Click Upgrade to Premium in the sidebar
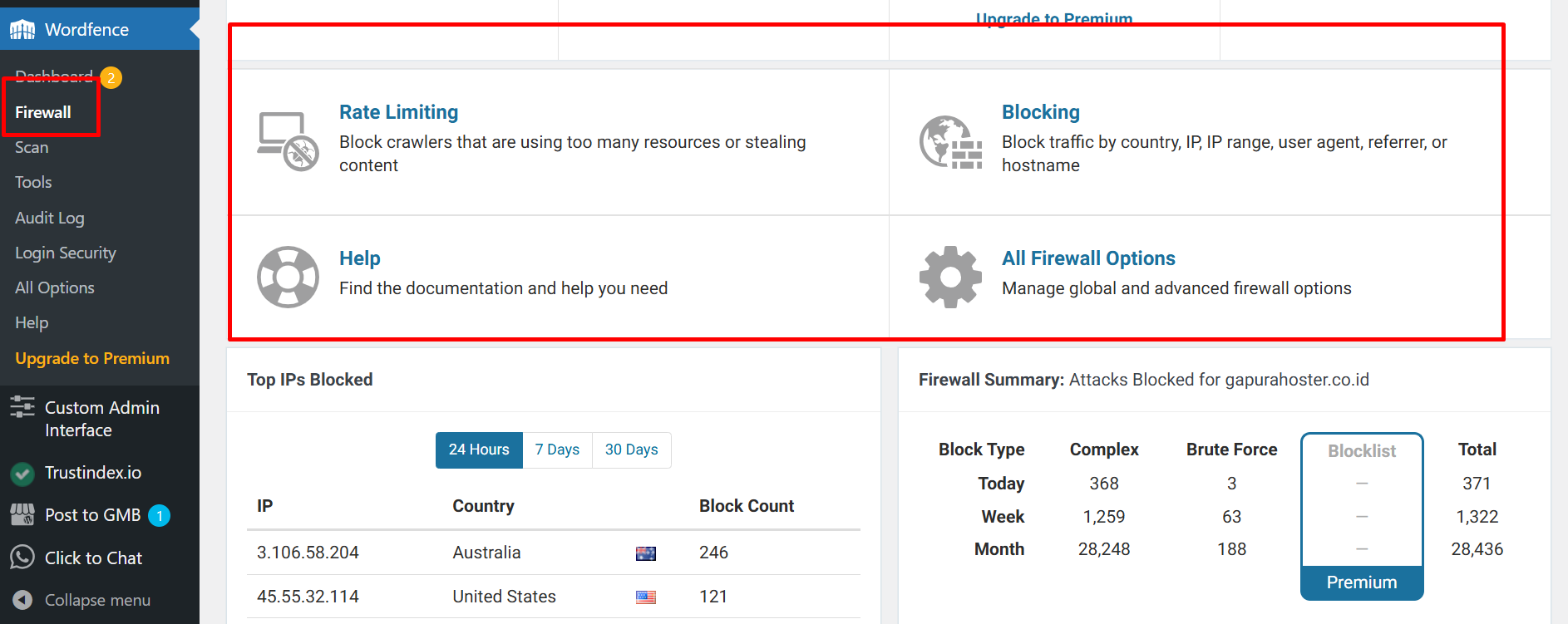Image resolution: width=1568 pixels, height=624 pixels. (x=92, y=358)
